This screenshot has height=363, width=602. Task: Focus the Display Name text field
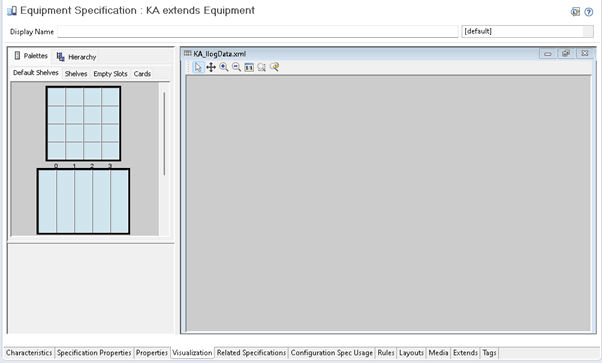point(258,31)
